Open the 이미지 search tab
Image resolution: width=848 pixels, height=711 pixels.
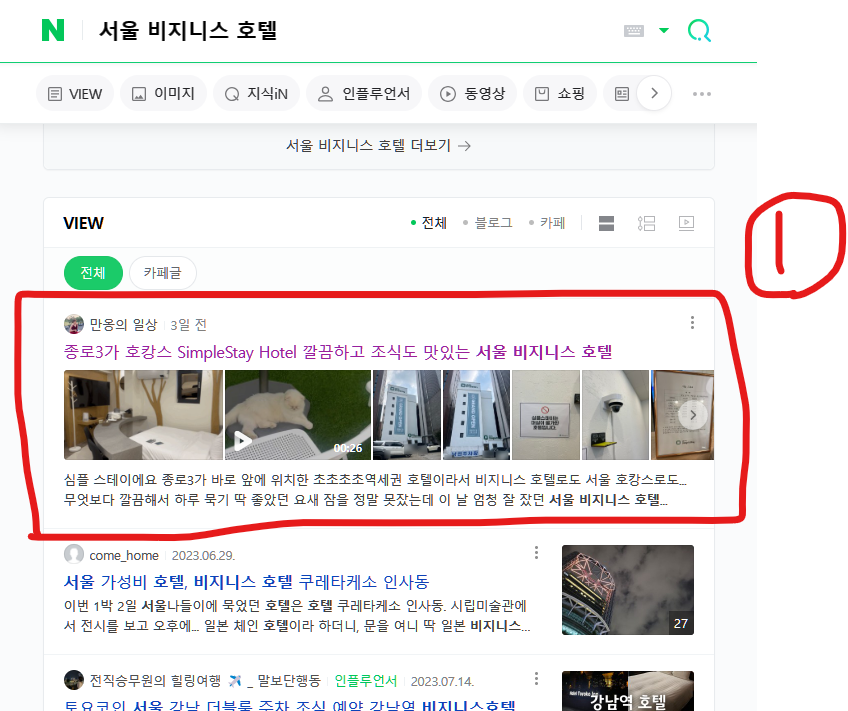163,94
